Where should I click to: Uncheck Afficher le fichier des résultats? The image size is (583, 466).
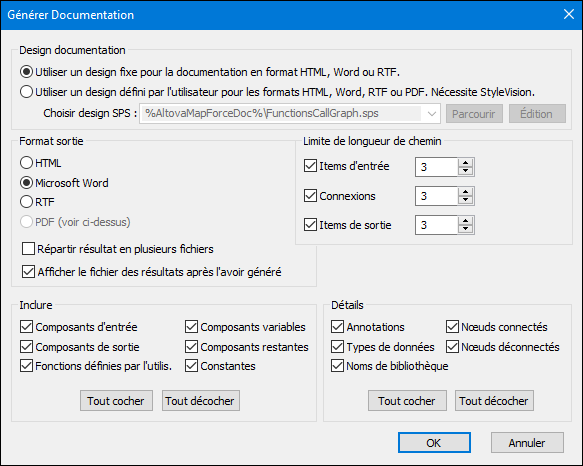[28, 272]
